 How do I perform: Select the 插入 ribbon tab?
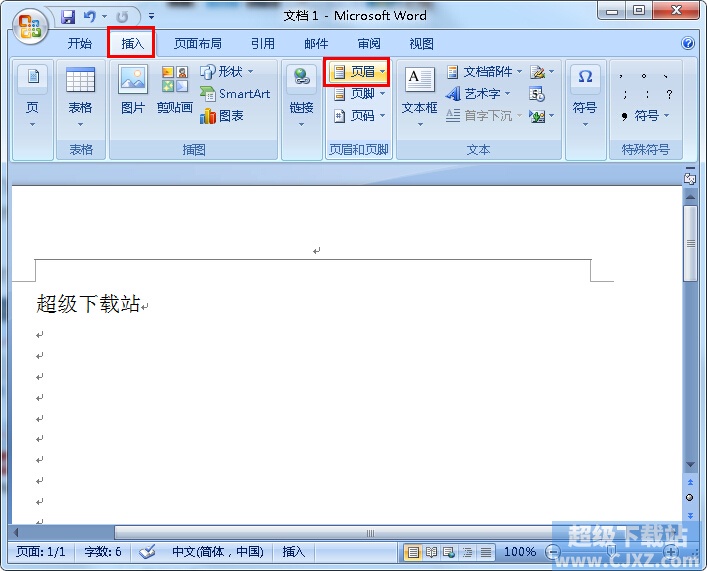(x=132, y=43)
